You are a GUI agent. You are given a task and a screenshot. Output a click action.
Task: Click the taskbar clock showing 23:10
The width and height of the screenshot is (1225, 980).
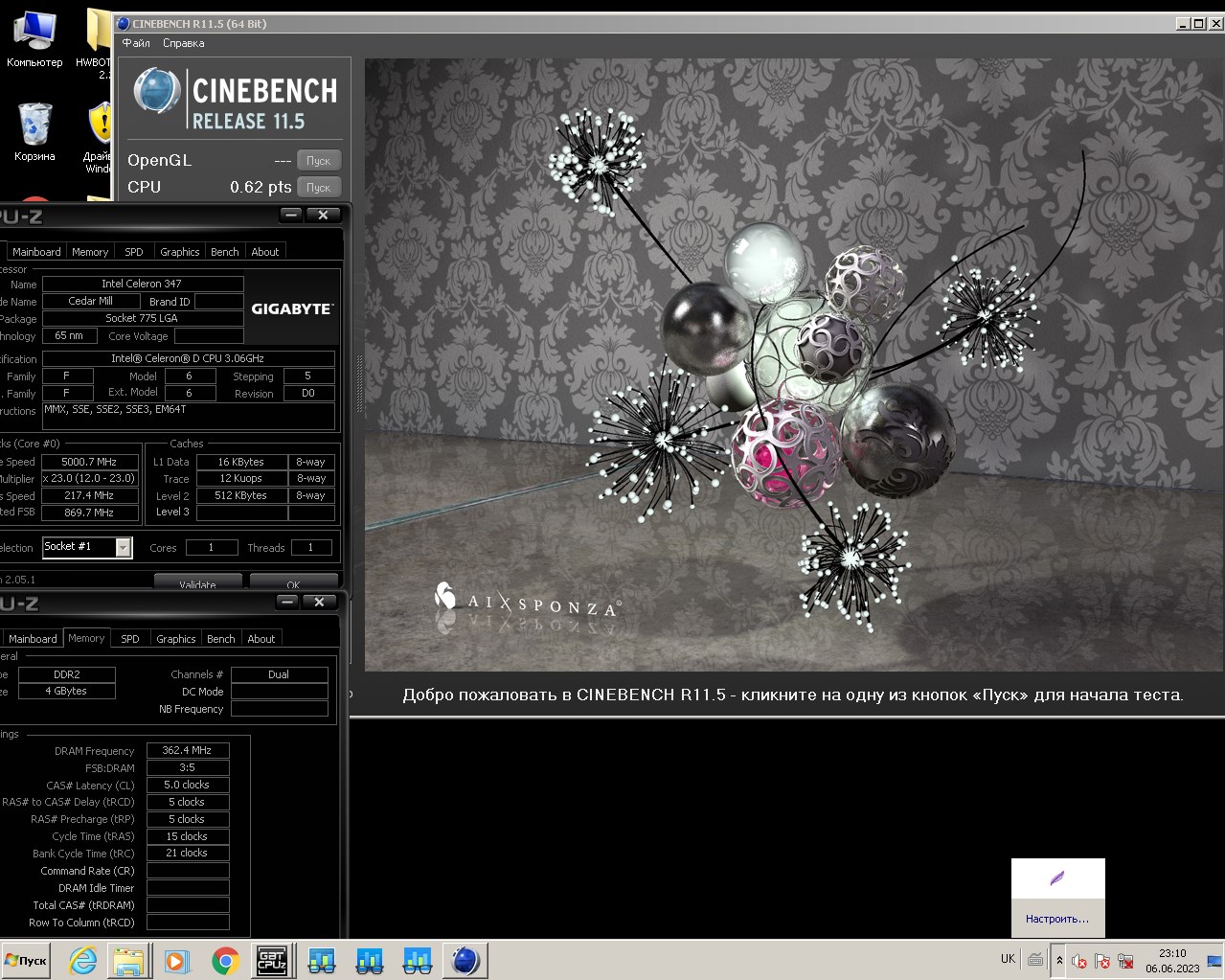[1172, 960]
